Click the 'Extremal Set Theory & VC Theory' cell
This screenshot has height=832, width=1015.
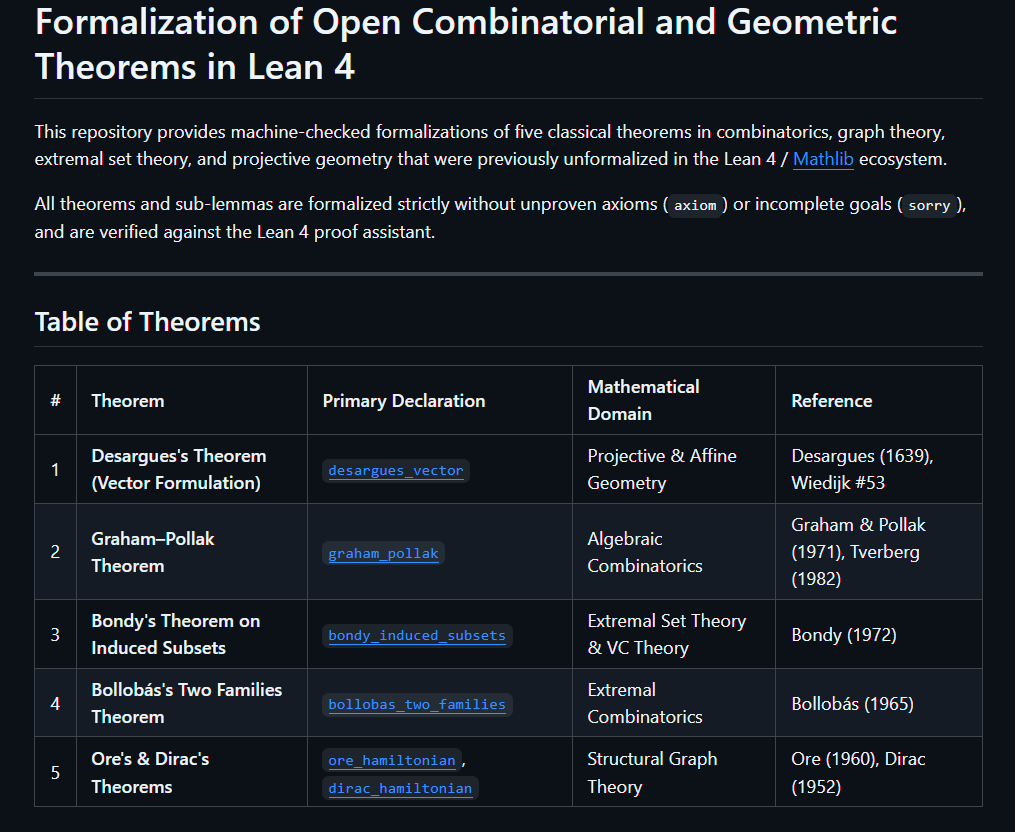point(674,634)
